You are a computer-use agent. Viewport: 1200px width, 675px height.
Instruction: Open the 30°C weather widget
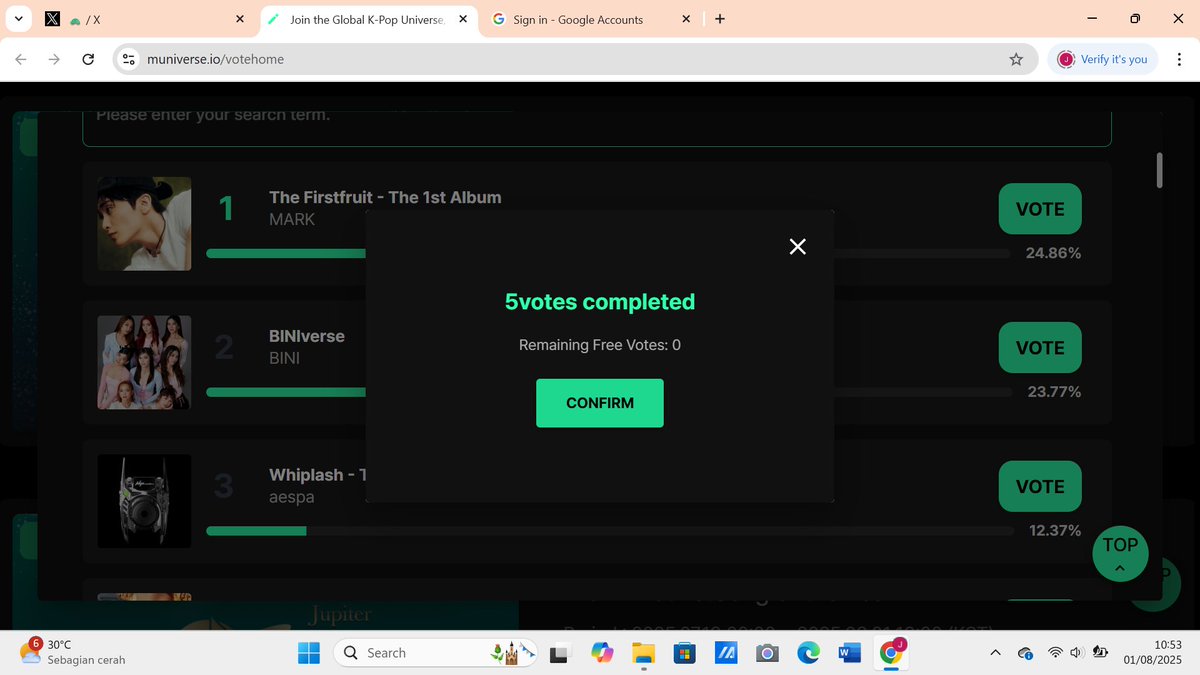[x=72, y=652]
